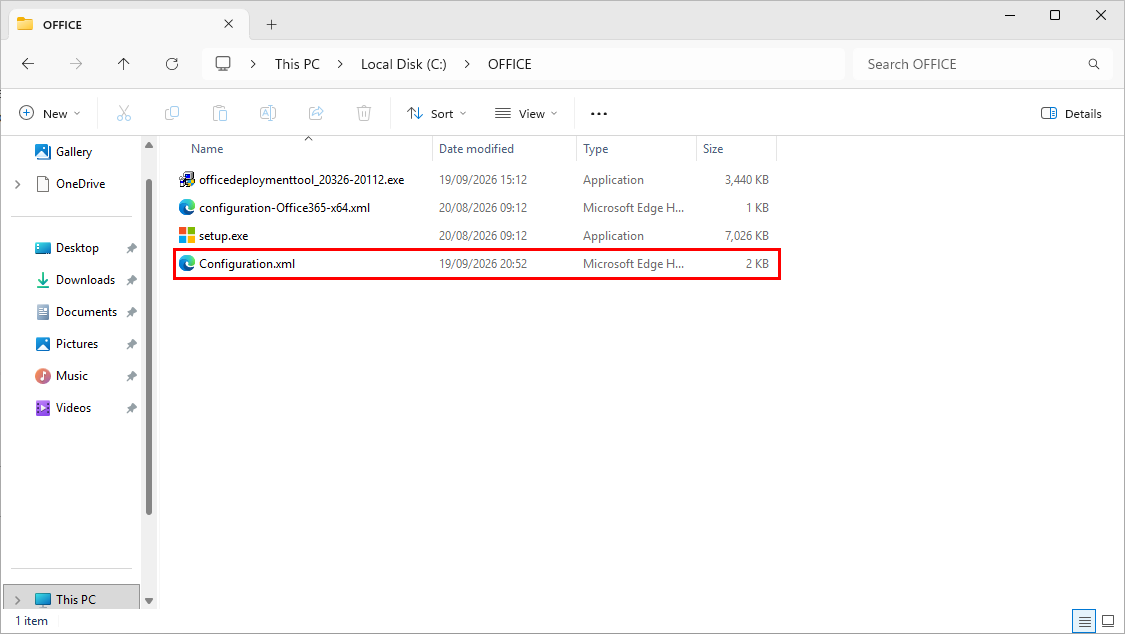Unpin Music from quick access

(x=131, y=376)
